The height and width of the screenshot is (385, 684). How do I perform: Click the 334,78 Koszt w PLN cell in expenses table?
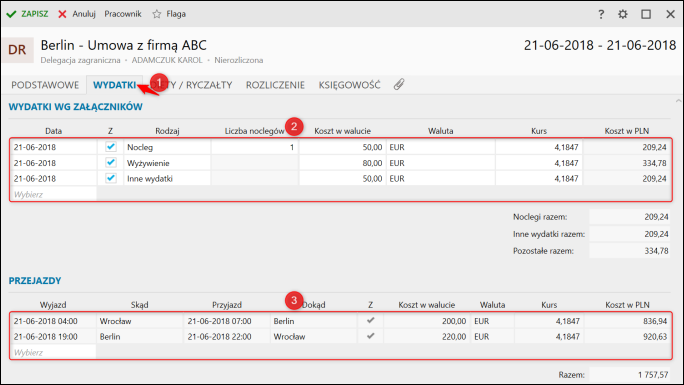click(x=627, y=163)
